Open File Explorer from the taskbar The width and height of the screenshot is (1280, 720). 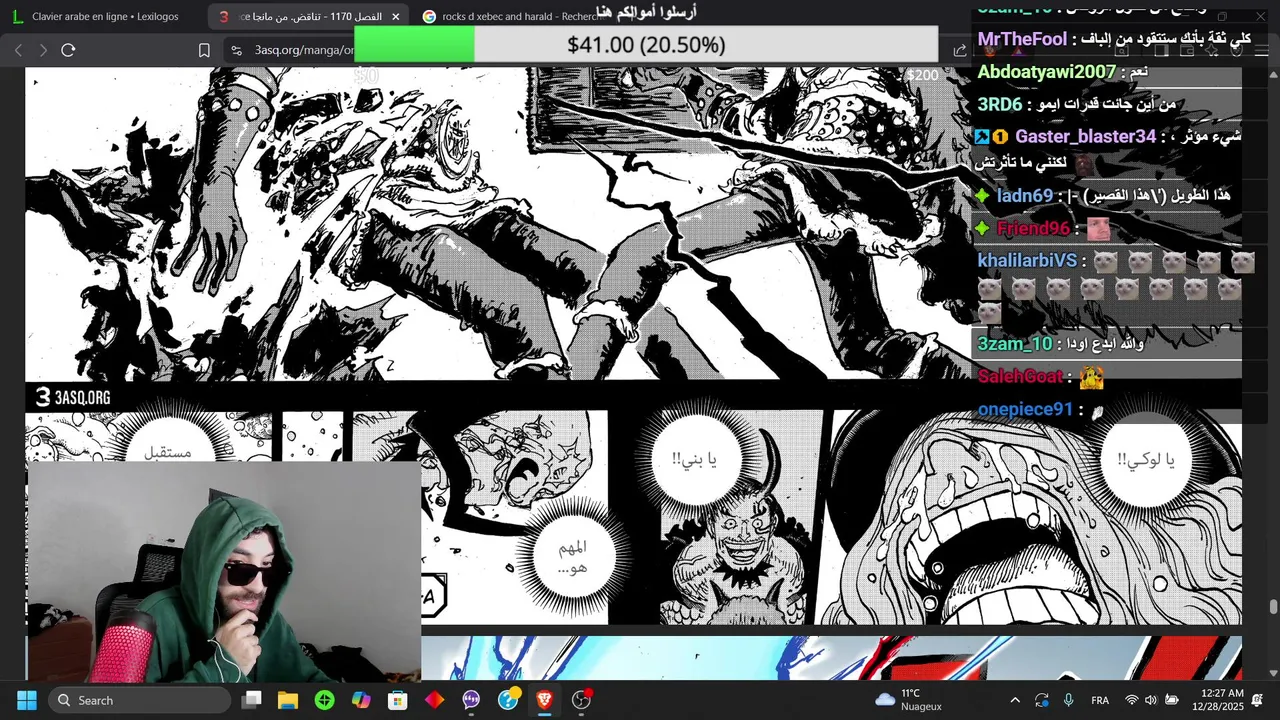tap(288, 700)
